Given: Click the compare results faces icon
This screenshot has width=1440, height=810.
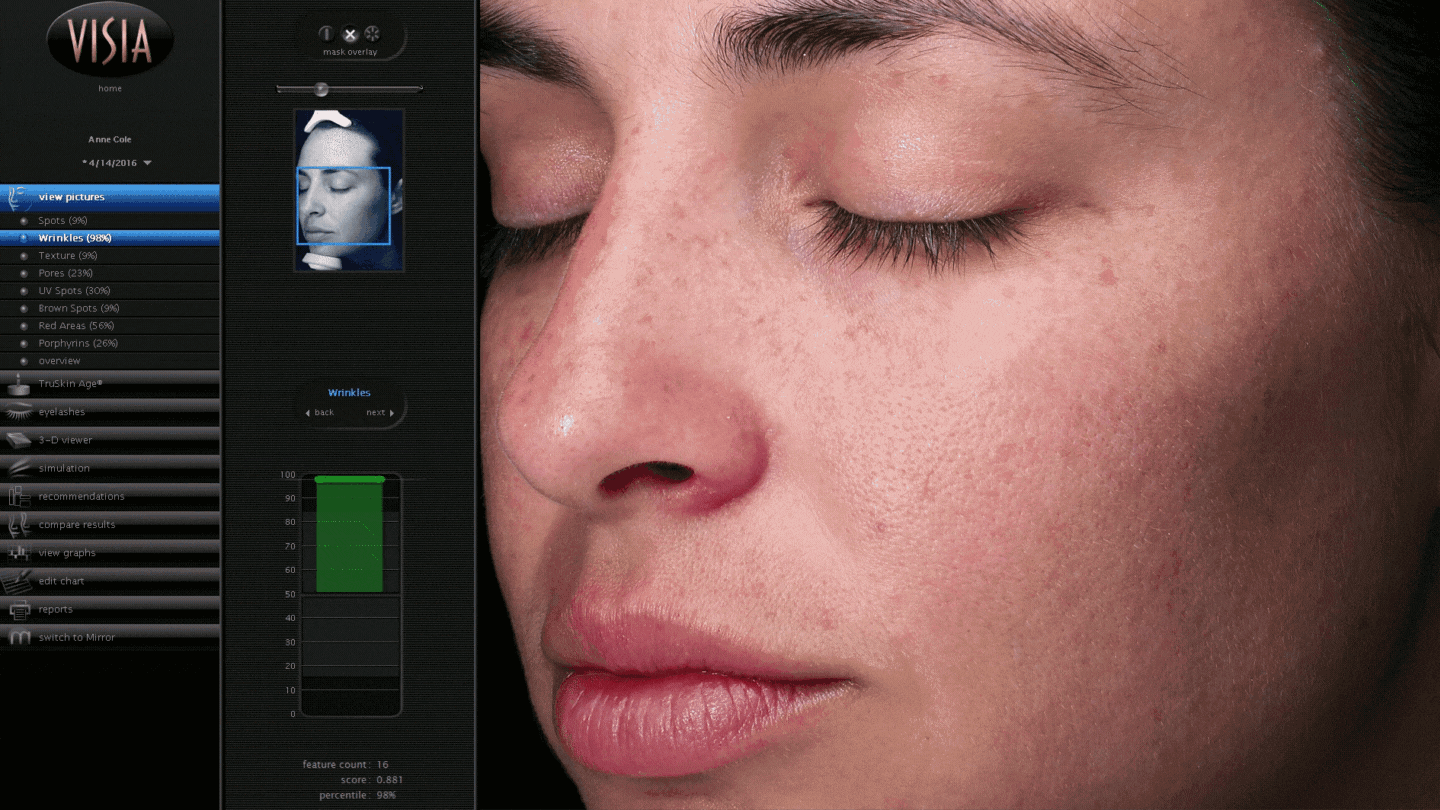Looking at the screenshot, I should (18, 524).
